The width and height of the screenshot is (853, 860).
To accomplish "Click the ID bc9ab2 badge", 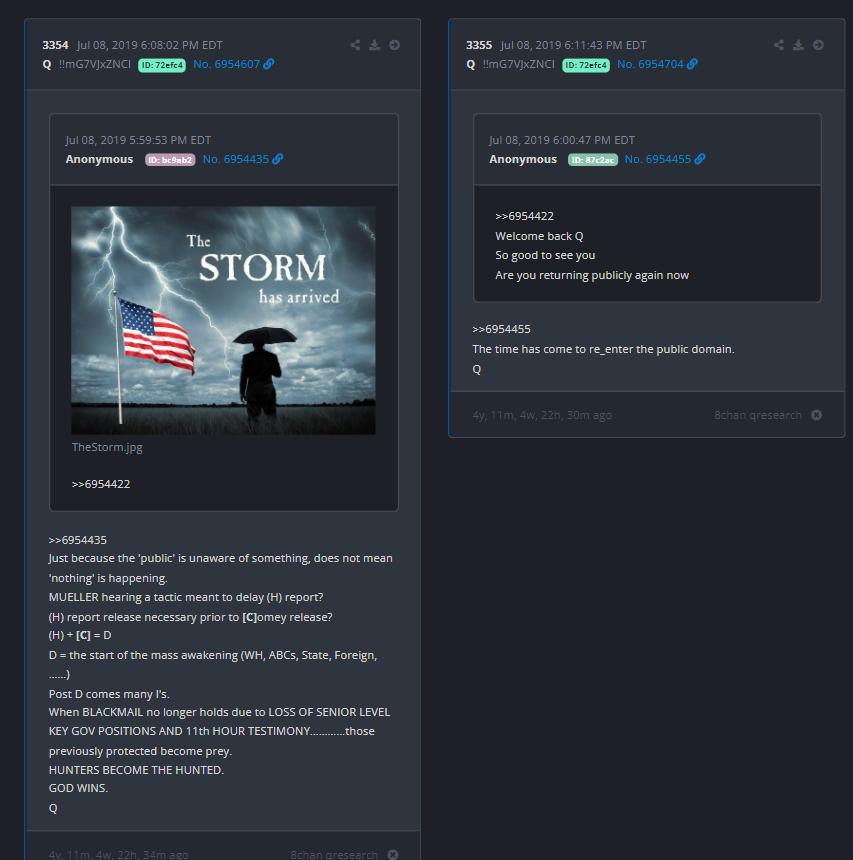I will (x=170, y=160).
